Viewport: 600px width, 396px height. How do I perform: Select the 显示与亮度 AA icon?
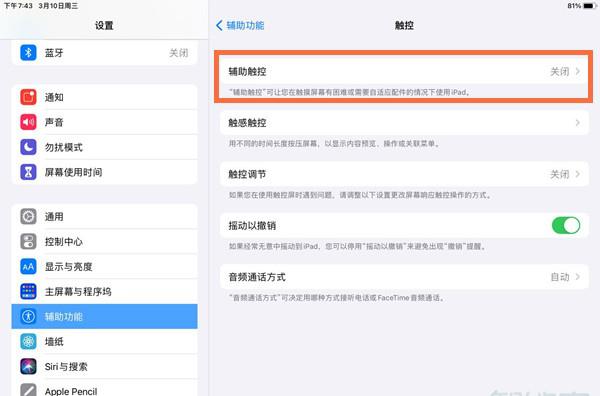28,267
